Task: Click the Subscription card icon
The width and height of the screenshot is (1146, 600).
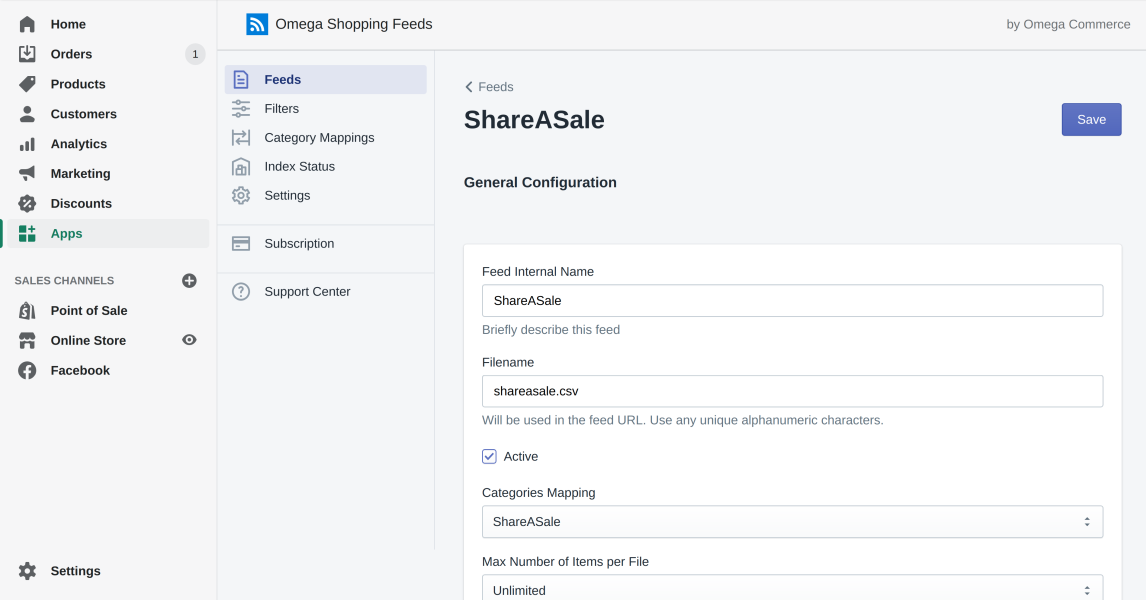Action: click(x=240, y=243)
